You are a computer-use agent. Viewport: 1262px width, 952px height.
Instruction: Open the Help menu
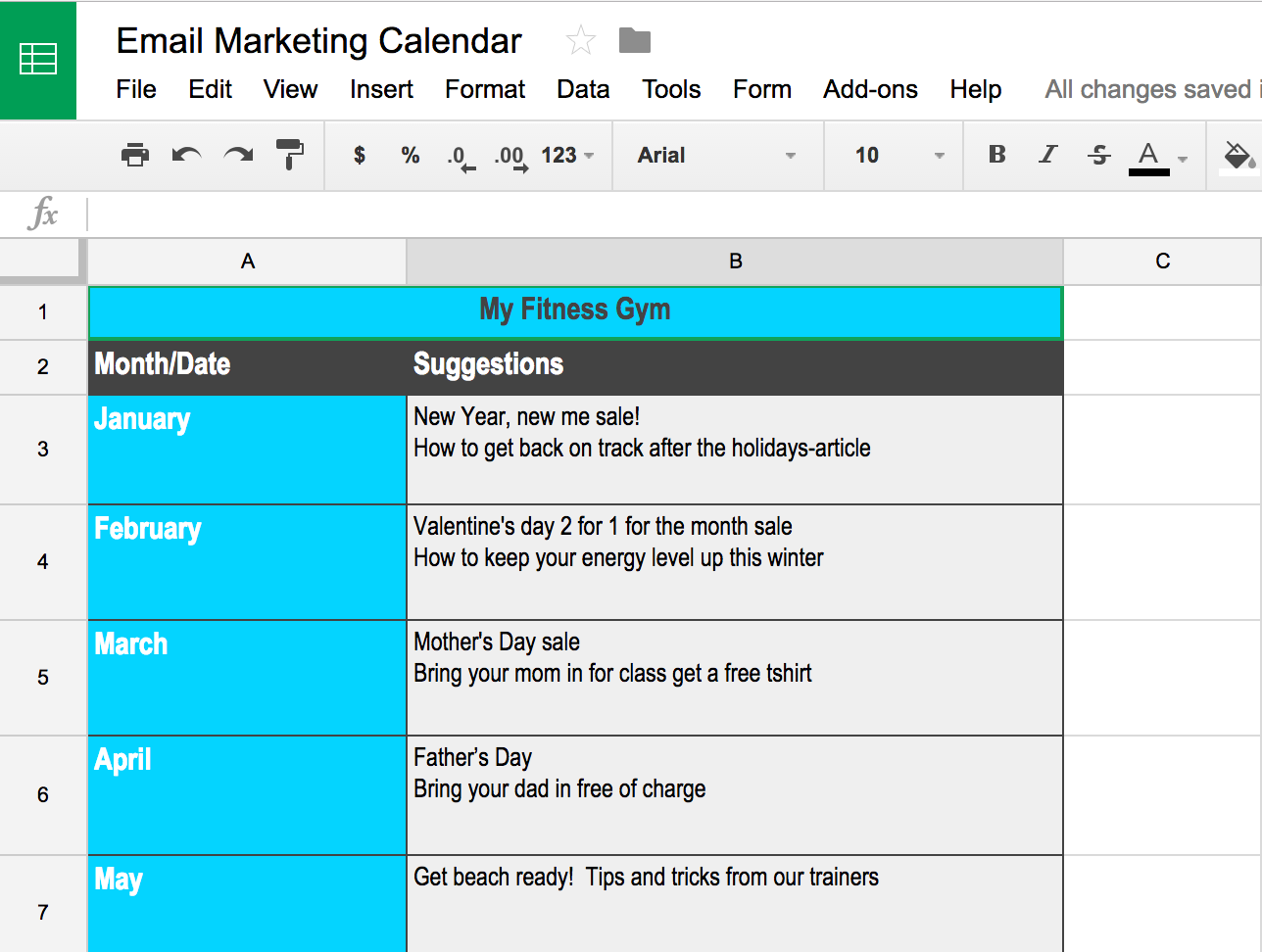pos(975,89)
